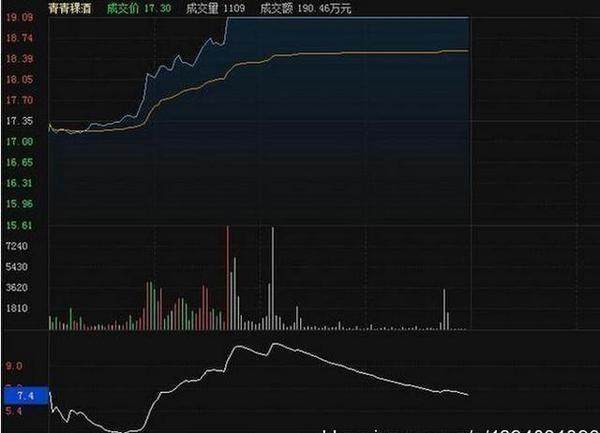Click the tallest red volume bar
The width and height of the screenshot is (600, 433).
[x=228, y=277]
